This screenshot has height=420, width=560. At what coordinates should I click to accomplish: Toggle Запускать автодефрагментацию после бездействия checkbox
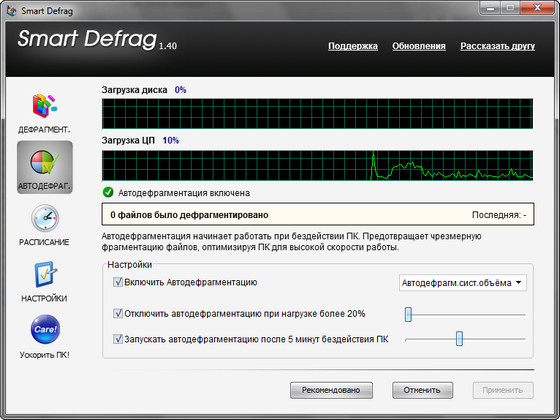click(x=118, y=339)
